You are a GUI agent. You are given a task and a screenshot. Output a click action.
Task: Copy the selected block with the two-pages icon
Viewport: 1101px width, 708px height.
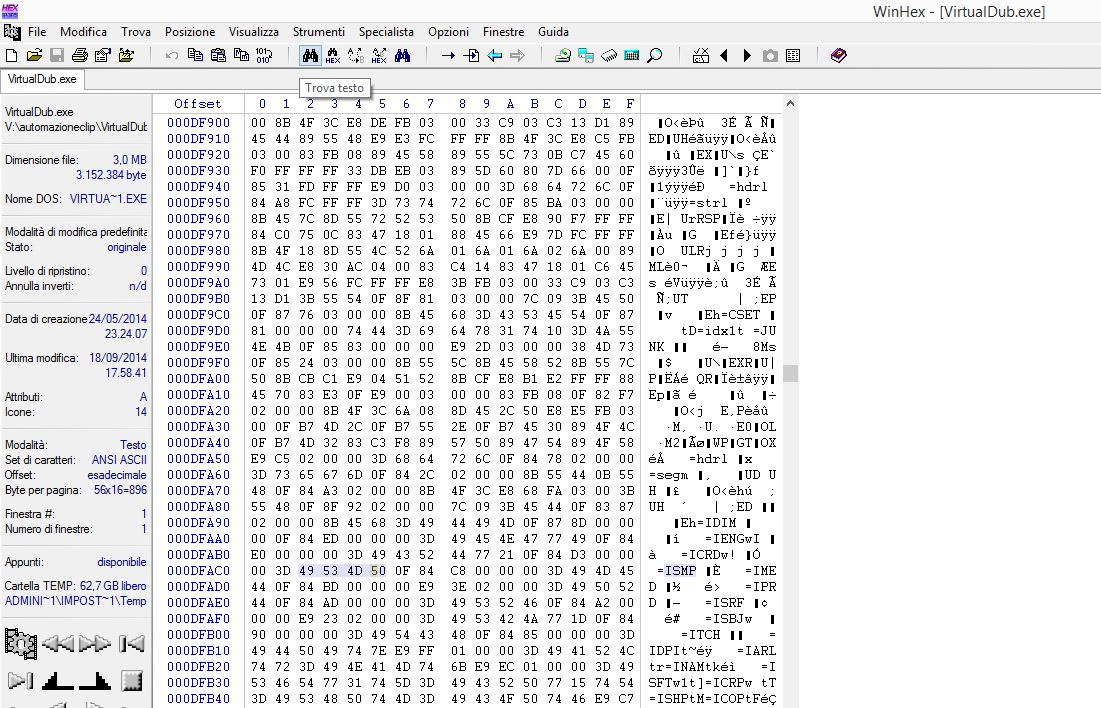pos(195,55)
